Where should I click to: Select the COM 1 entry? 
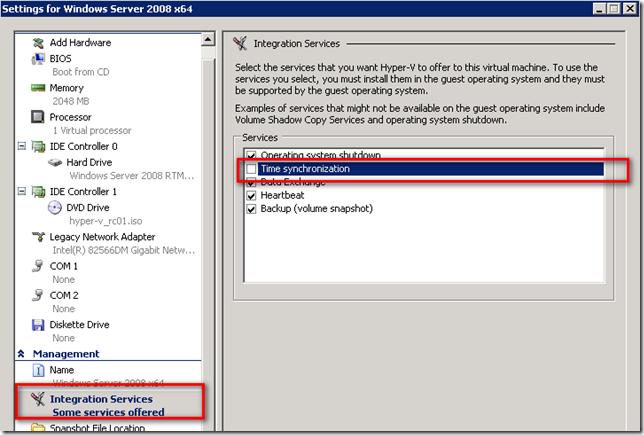coord(64,266)
